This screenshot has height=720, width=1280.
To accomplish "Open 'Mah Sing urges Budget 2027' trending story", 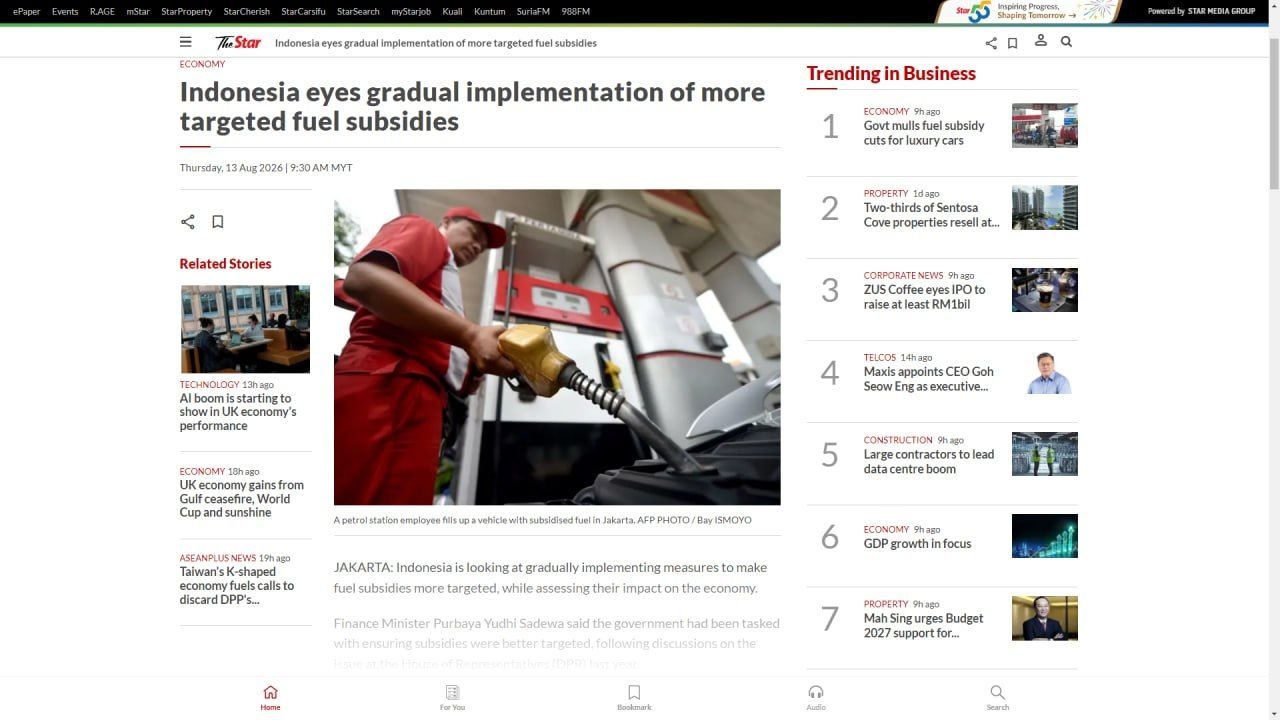I will tap(923, 626).
